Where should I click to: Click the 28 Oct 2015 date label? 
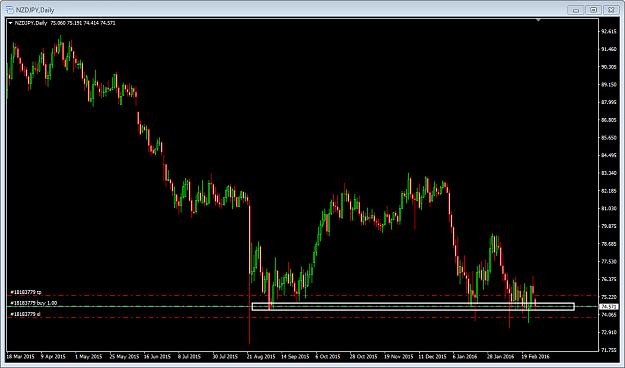364,356
